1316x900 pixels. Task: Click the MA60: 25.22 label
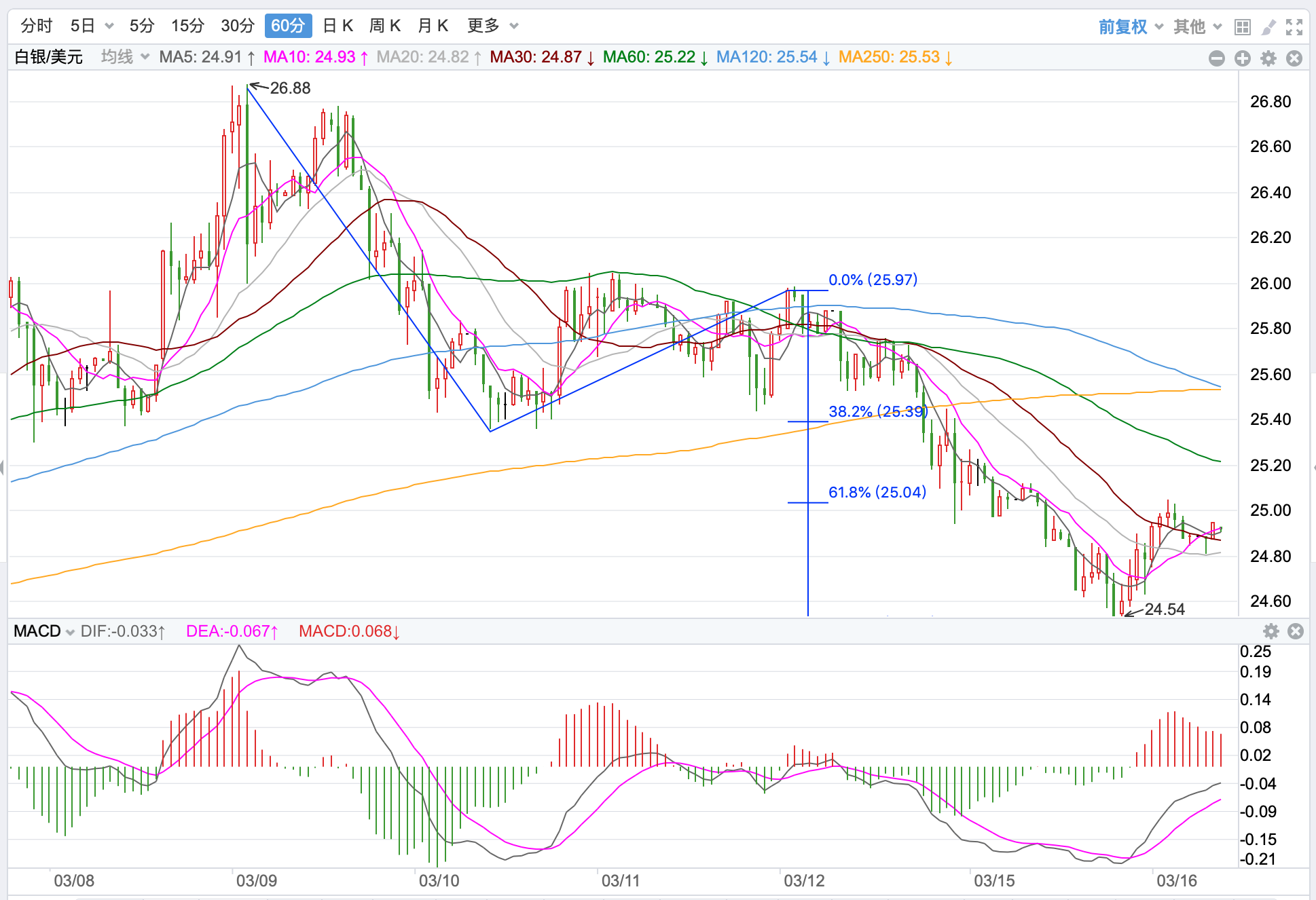[x=656, y=57]
